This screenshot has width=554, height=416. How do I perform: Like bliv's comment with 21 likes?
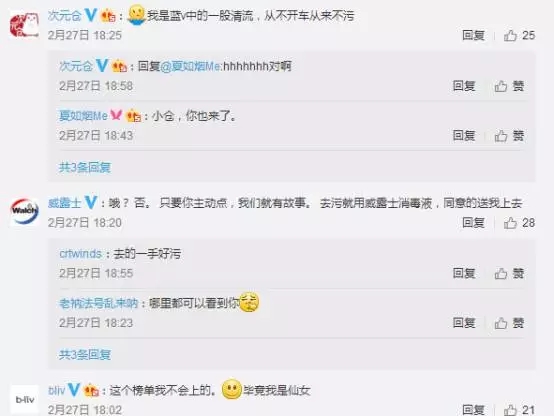pyautogui.click(x=519, y=410)
